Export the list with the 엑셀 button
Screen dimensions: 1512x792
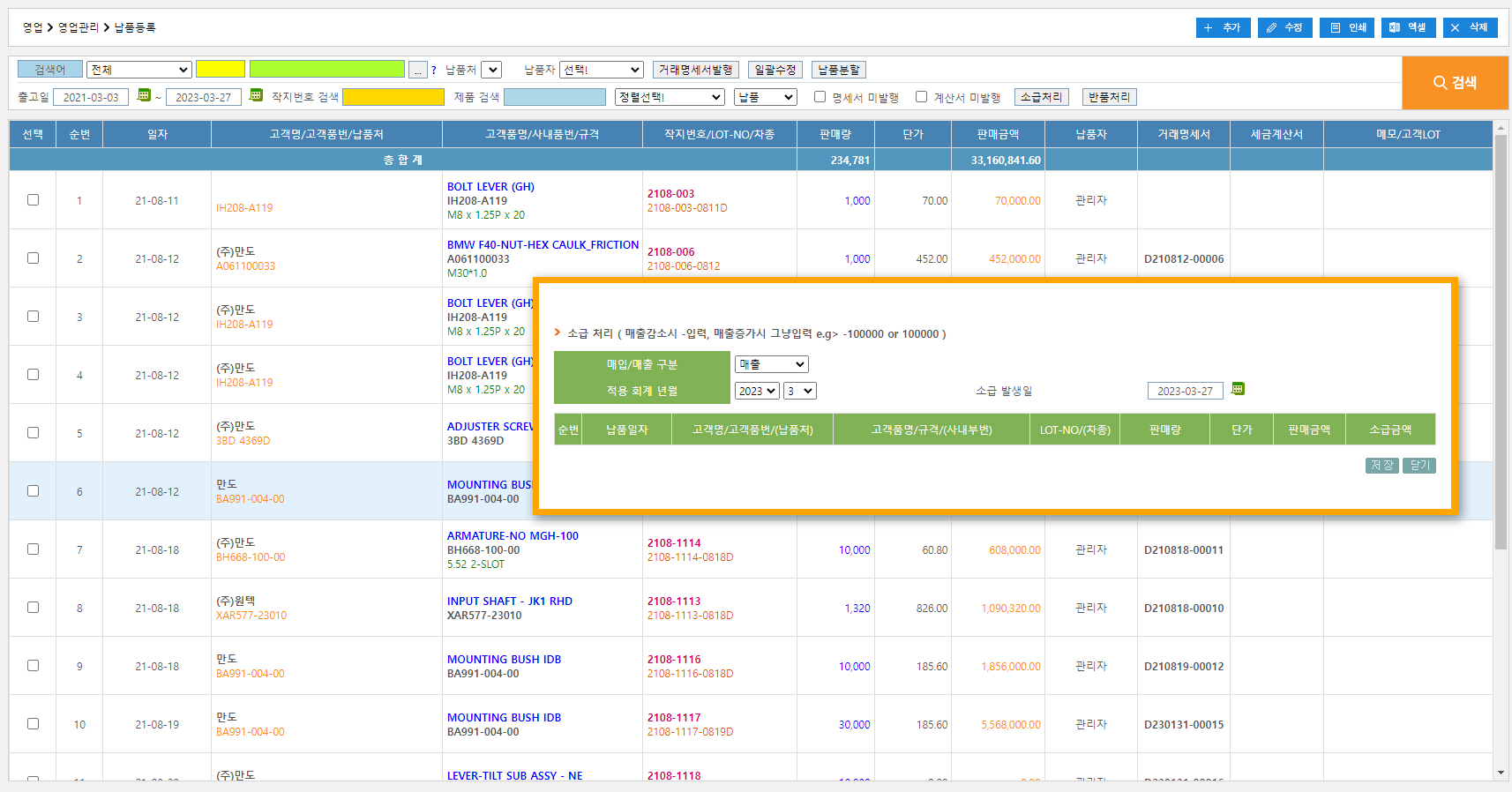point(1408,27)
